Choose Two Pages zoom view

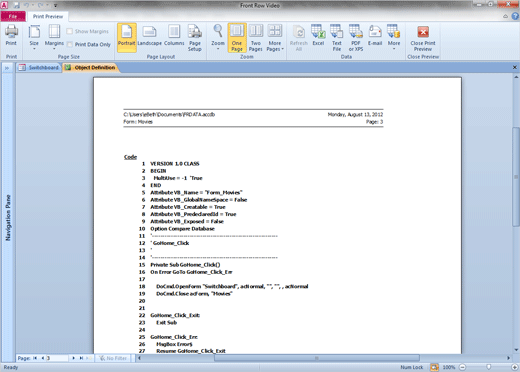256,38
